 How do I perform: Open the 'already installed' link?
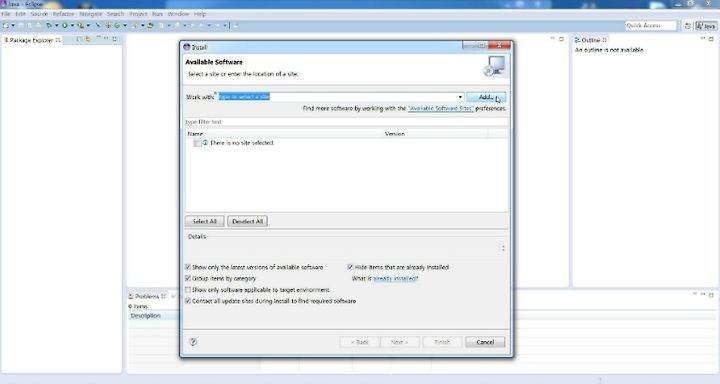point(394,278)
